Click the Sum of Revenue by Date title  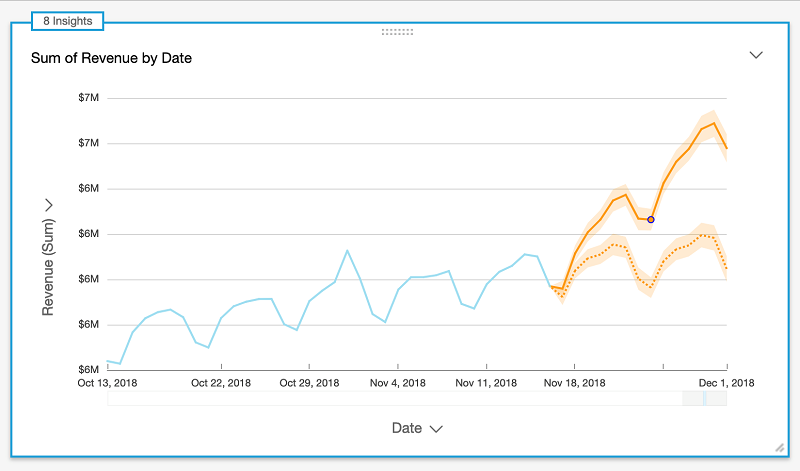[x=111, y=58]
